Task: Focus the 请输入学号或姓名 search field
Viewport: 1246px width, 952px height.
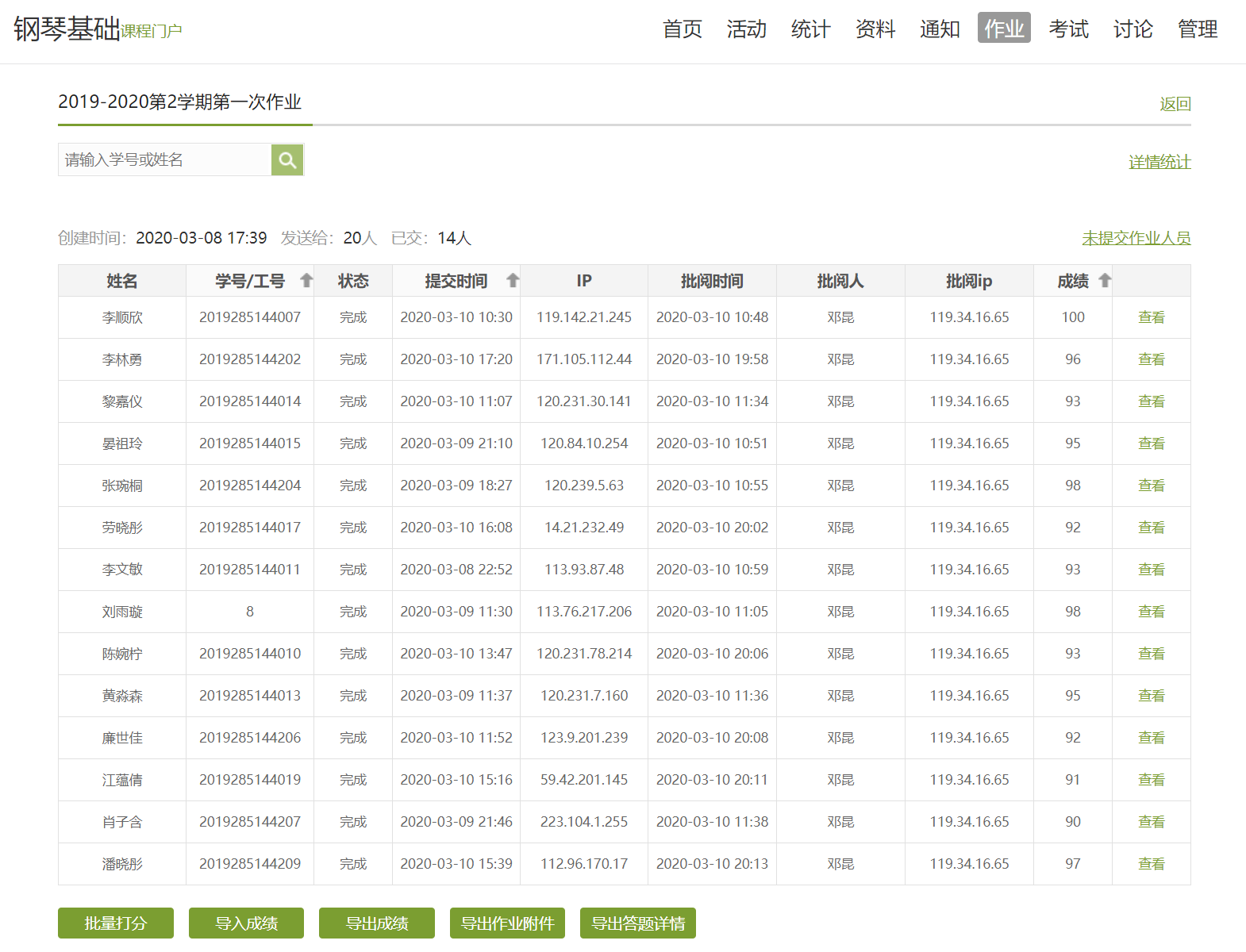Action: click(x=165, y=159)
